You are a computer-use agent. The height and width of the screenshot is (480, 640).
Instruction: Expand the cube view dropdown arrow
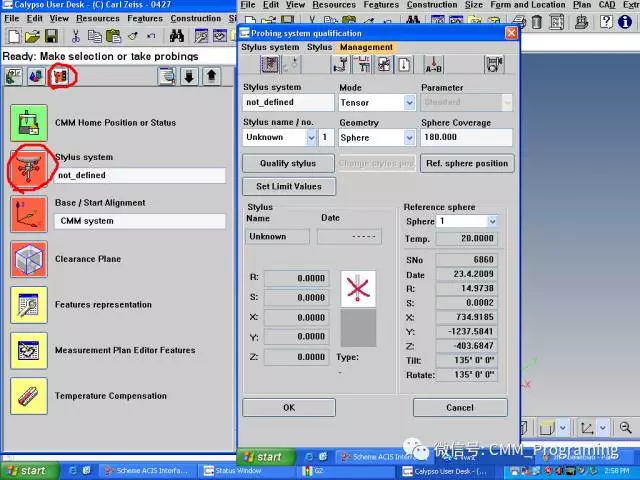point(563,428)
